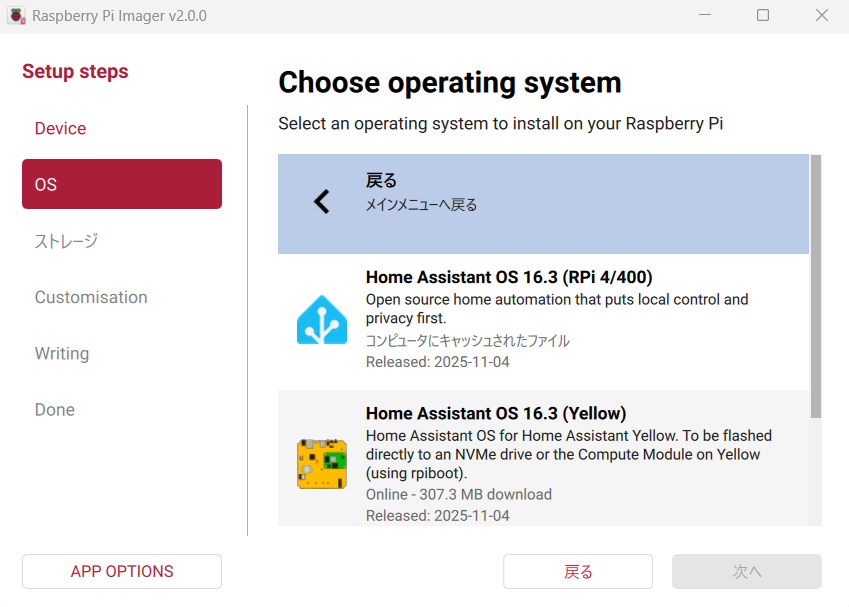Go to the Done step

(x=55, y=409)
